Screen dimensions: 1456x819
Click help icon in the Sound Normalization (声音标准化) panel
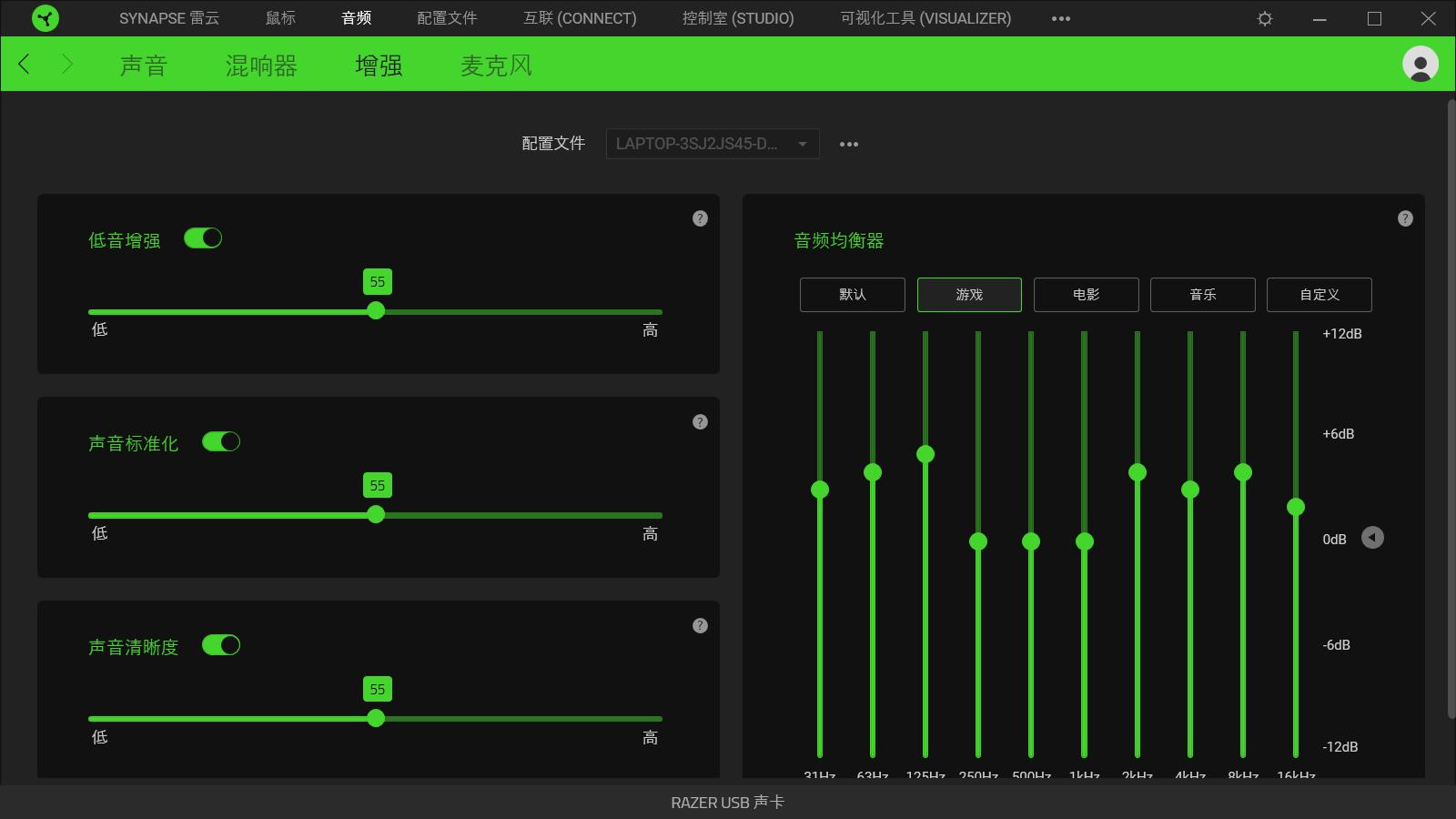(700, 422)
